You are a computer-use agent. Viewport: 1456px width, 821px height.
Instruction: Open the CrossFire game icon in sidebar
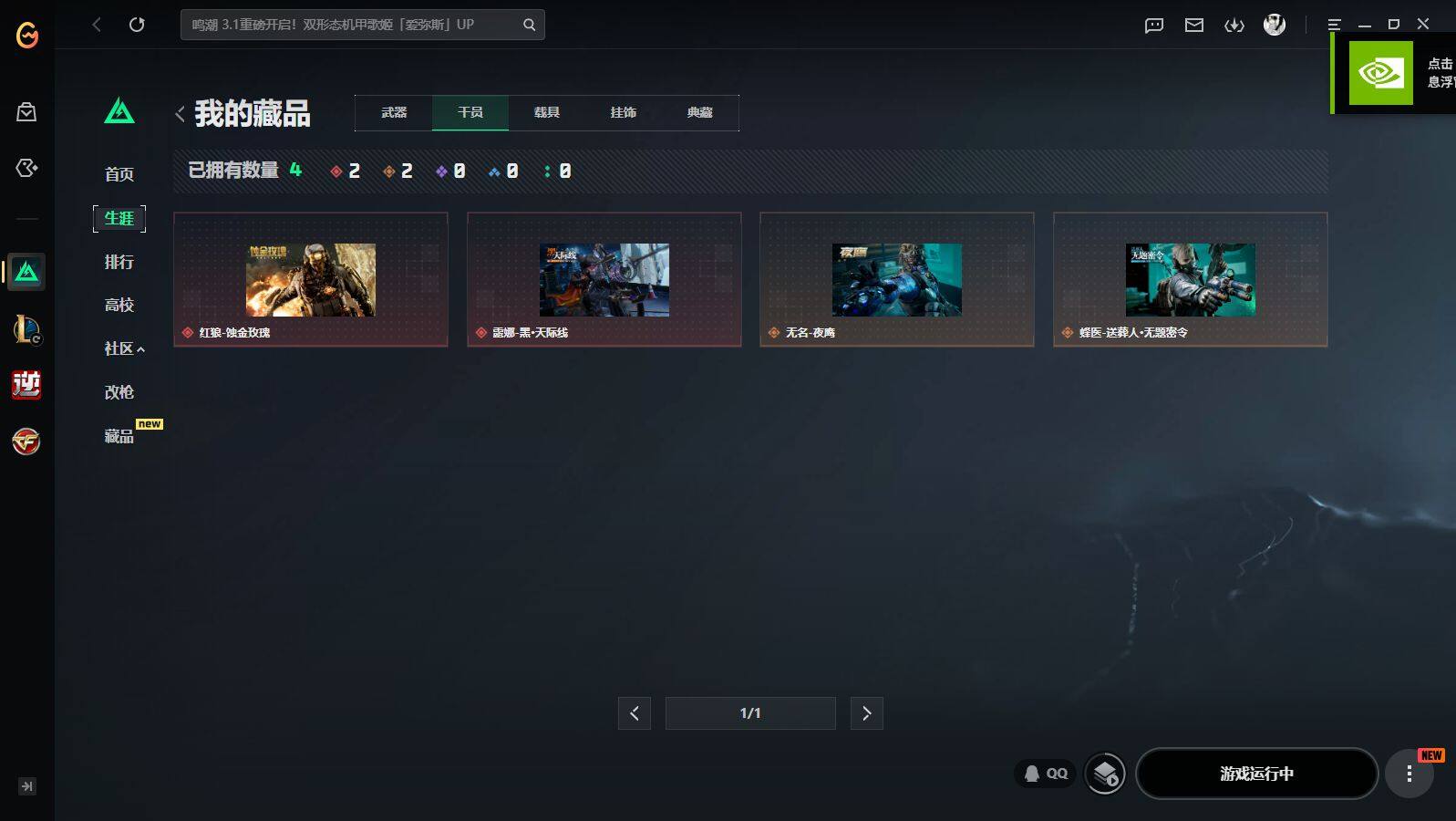click(x=26, y=442)
